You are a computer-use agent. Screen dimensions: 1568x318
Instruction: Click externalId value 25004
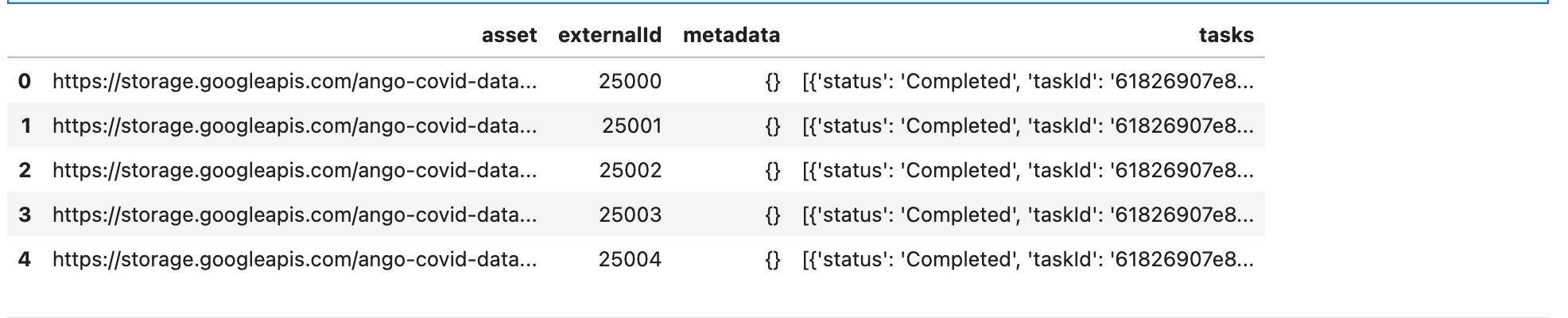(631, 259)
